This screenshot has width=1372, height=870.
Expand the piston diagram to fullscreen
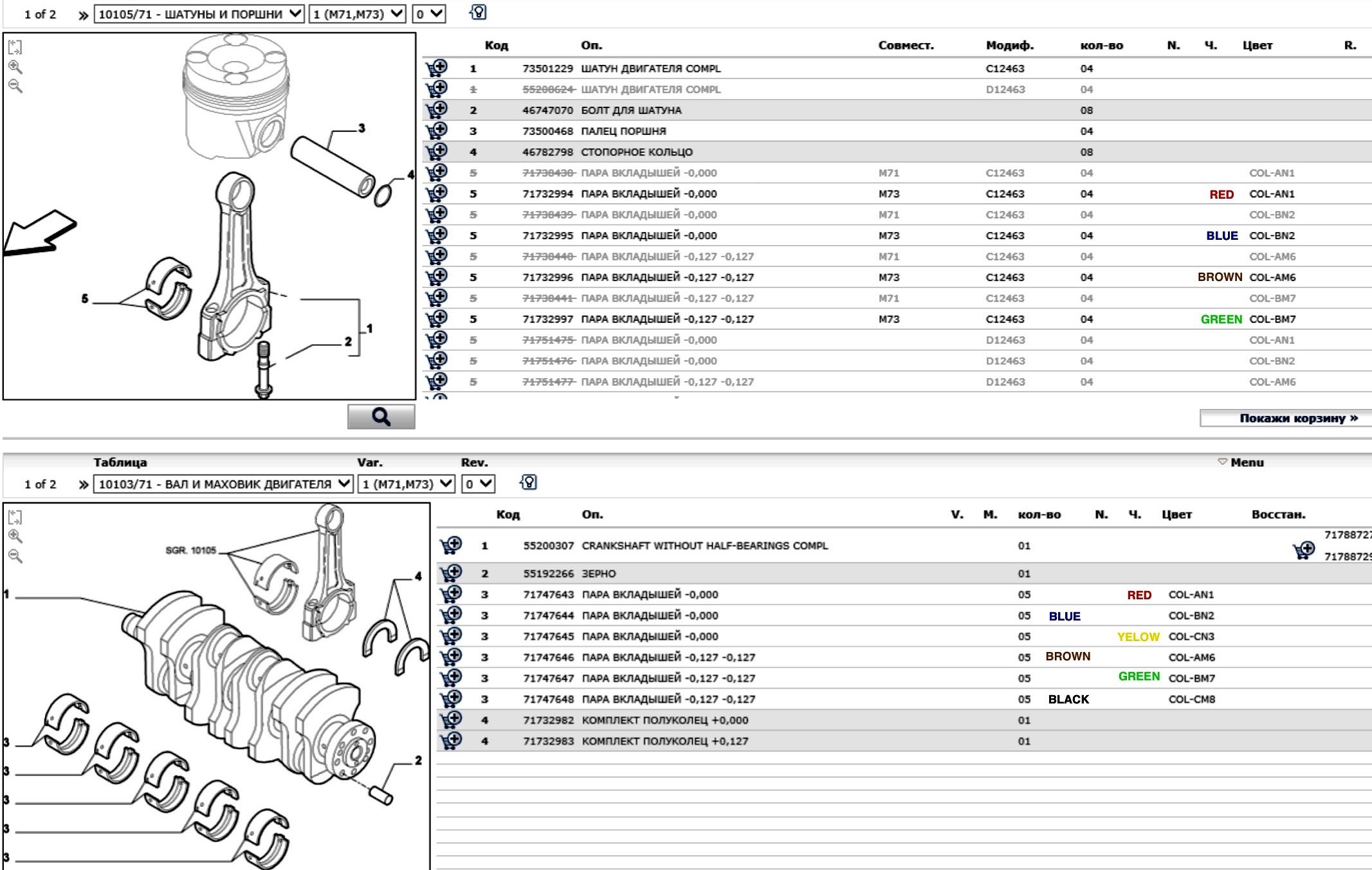point(15,47)
